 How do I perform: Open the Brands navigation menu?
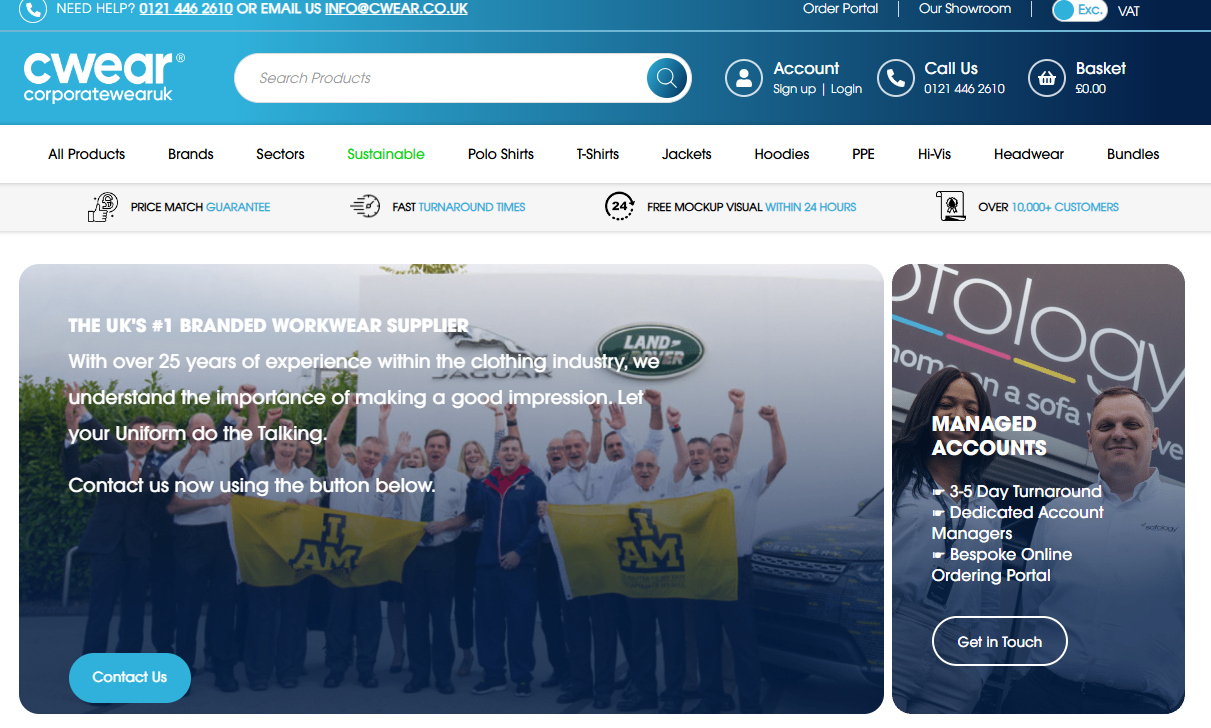(190, 154)
